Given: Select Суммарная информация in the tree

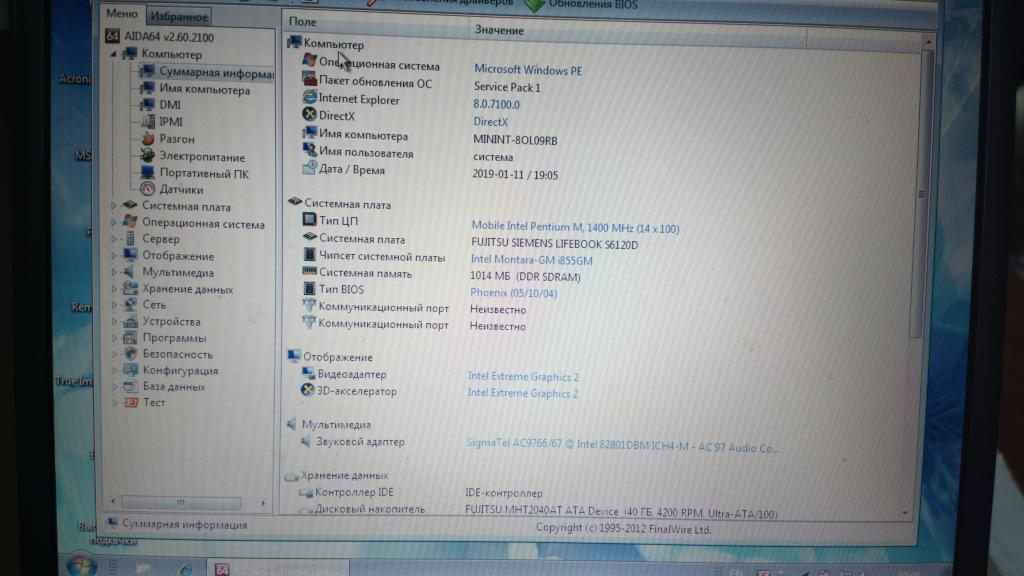Looking at the screenshot, I should [216, 73].
